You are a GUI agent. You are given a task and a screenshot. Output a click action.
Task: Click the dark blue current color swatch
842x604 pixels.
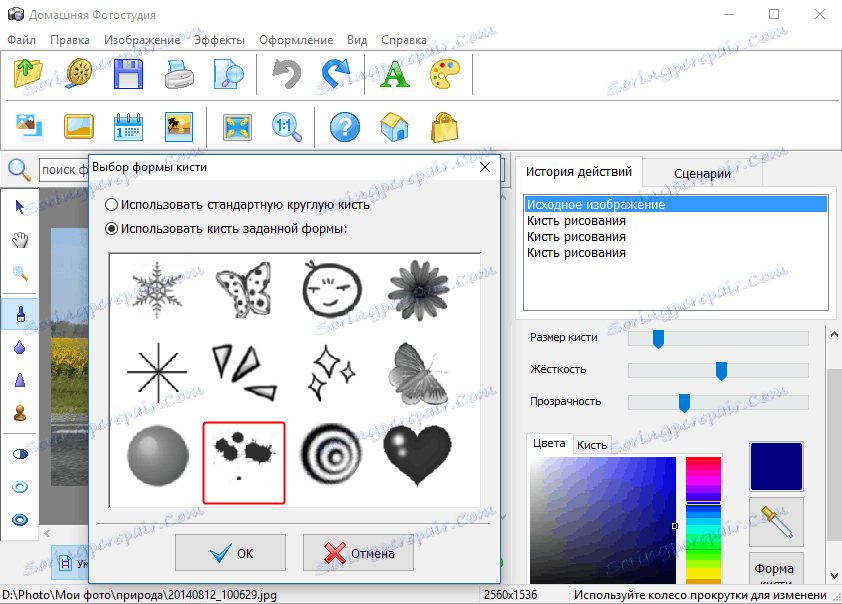(776, 467)
